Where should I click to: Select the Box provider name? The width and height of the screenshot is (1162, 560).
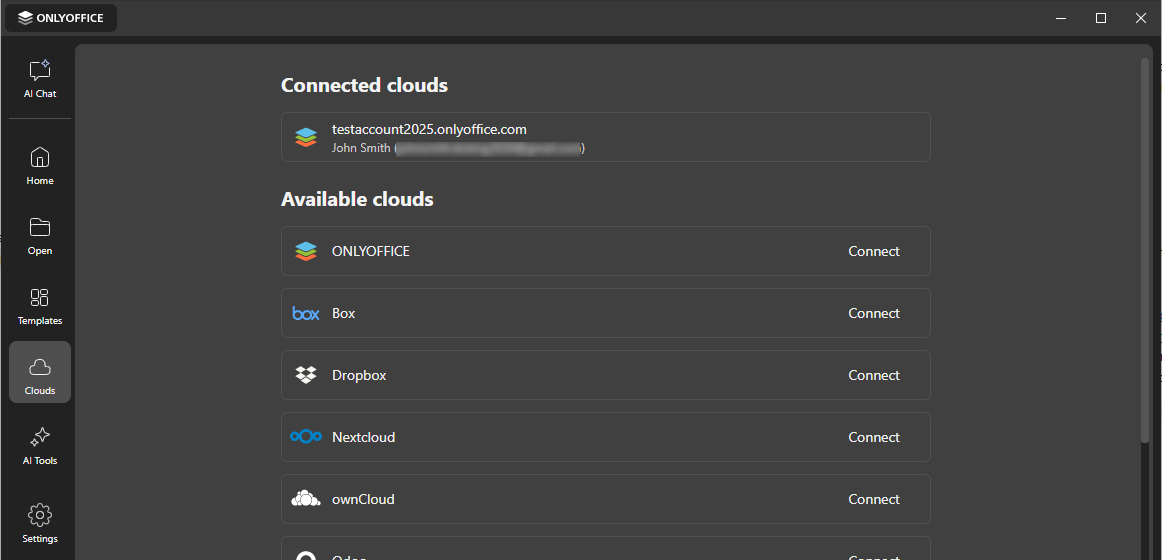(344, 313)
